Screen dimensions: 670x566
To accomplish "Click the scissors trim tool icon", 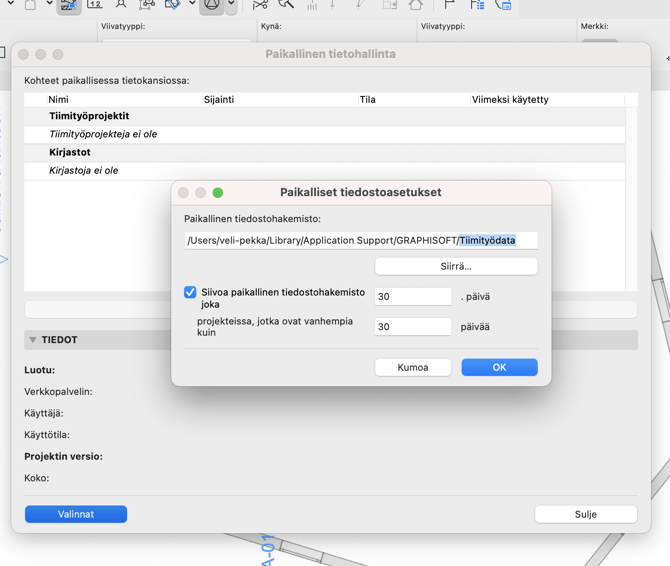I will (260, 5).
